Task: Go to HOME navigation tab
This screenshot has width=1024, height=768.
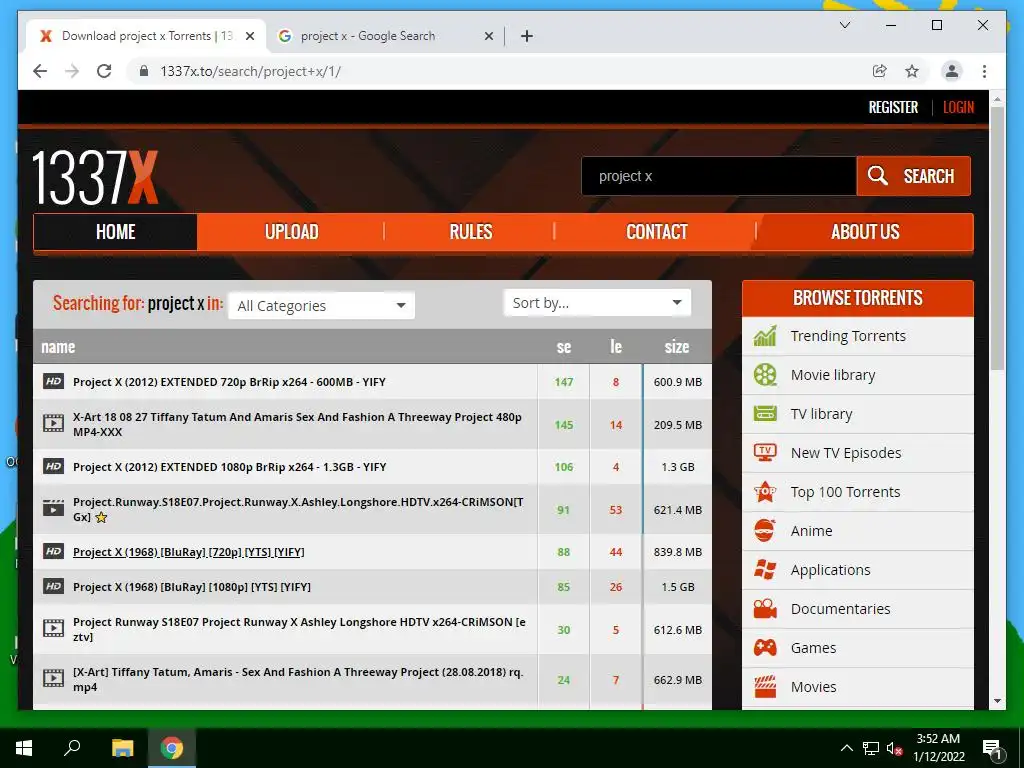Action: pyautogui.click(x=115, y=232)
